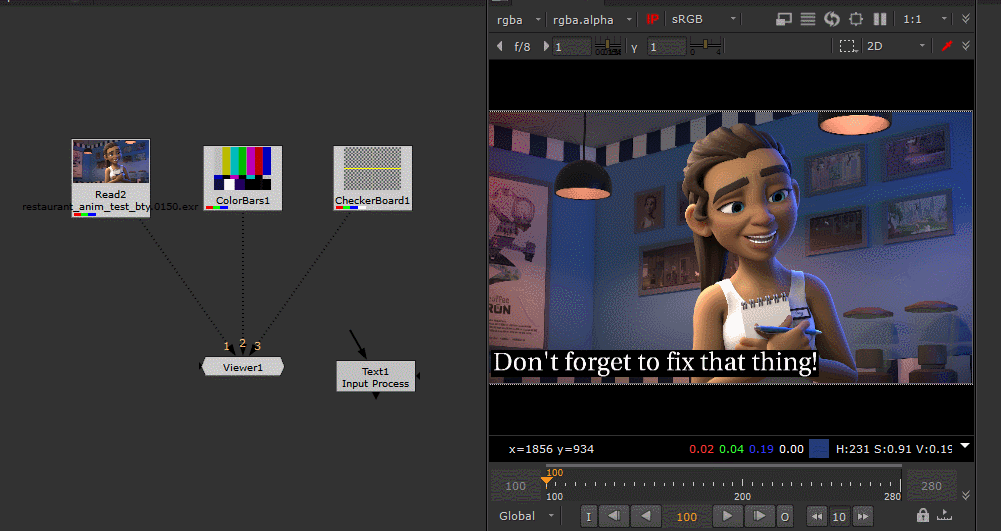Click the orange playhead marker at frame 100
This screenshot has width=1001, height=531.
[546, 480]
